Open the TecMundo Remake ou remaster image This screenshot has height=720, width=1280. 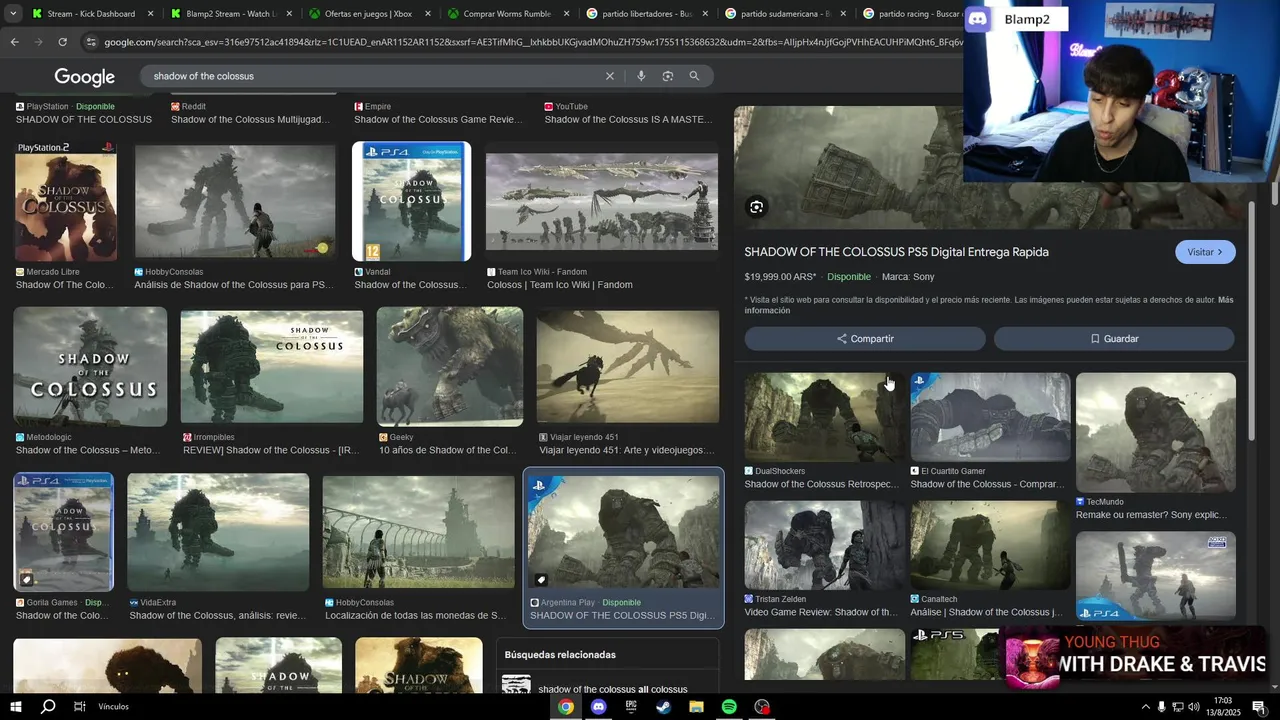(x=1156, y=433)
